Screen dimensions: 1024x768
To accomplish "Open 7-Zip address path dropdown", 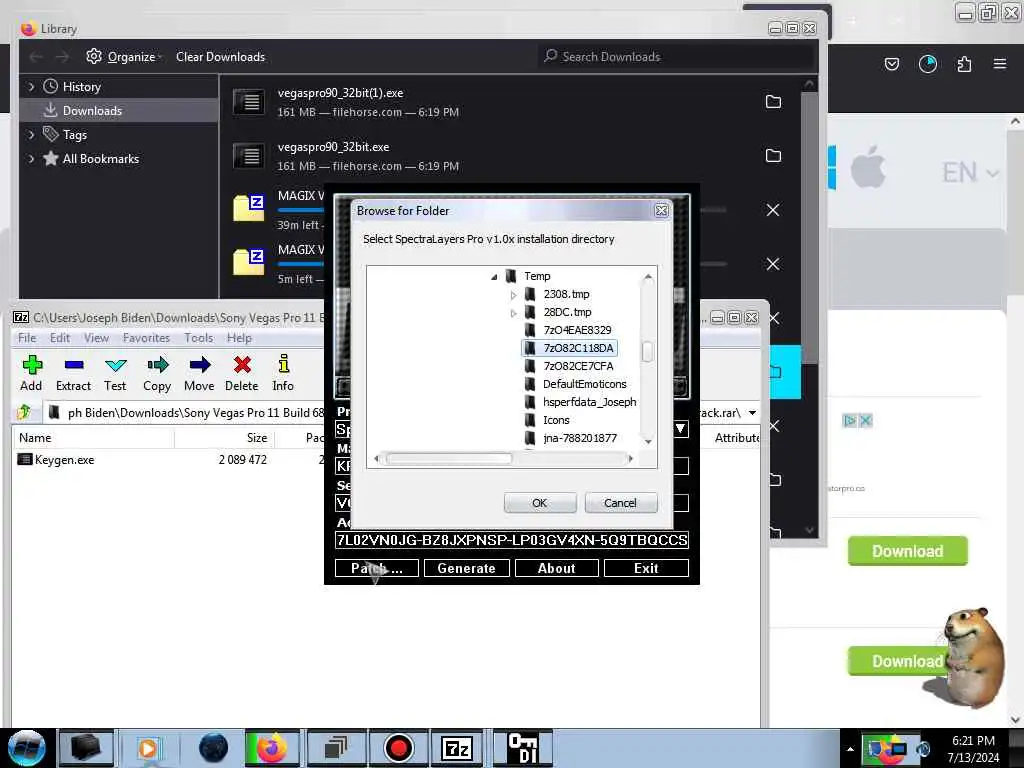I will (x=752, y=413).
